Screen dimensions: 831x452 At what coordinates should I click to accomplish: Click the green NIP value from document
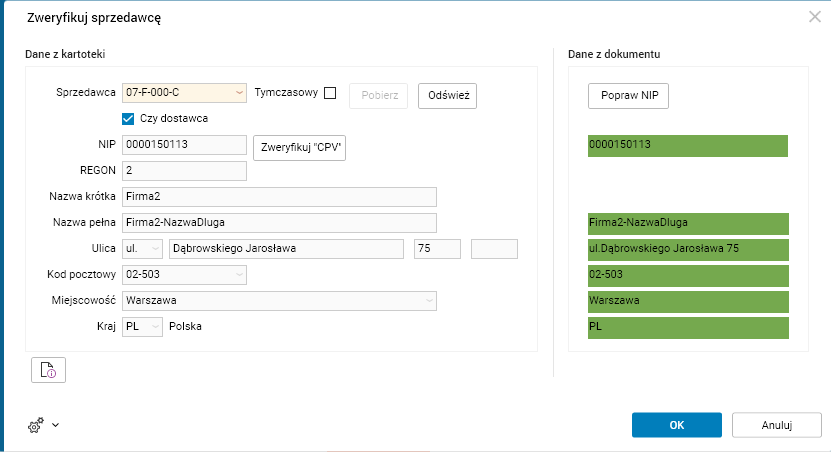[687, 145]
